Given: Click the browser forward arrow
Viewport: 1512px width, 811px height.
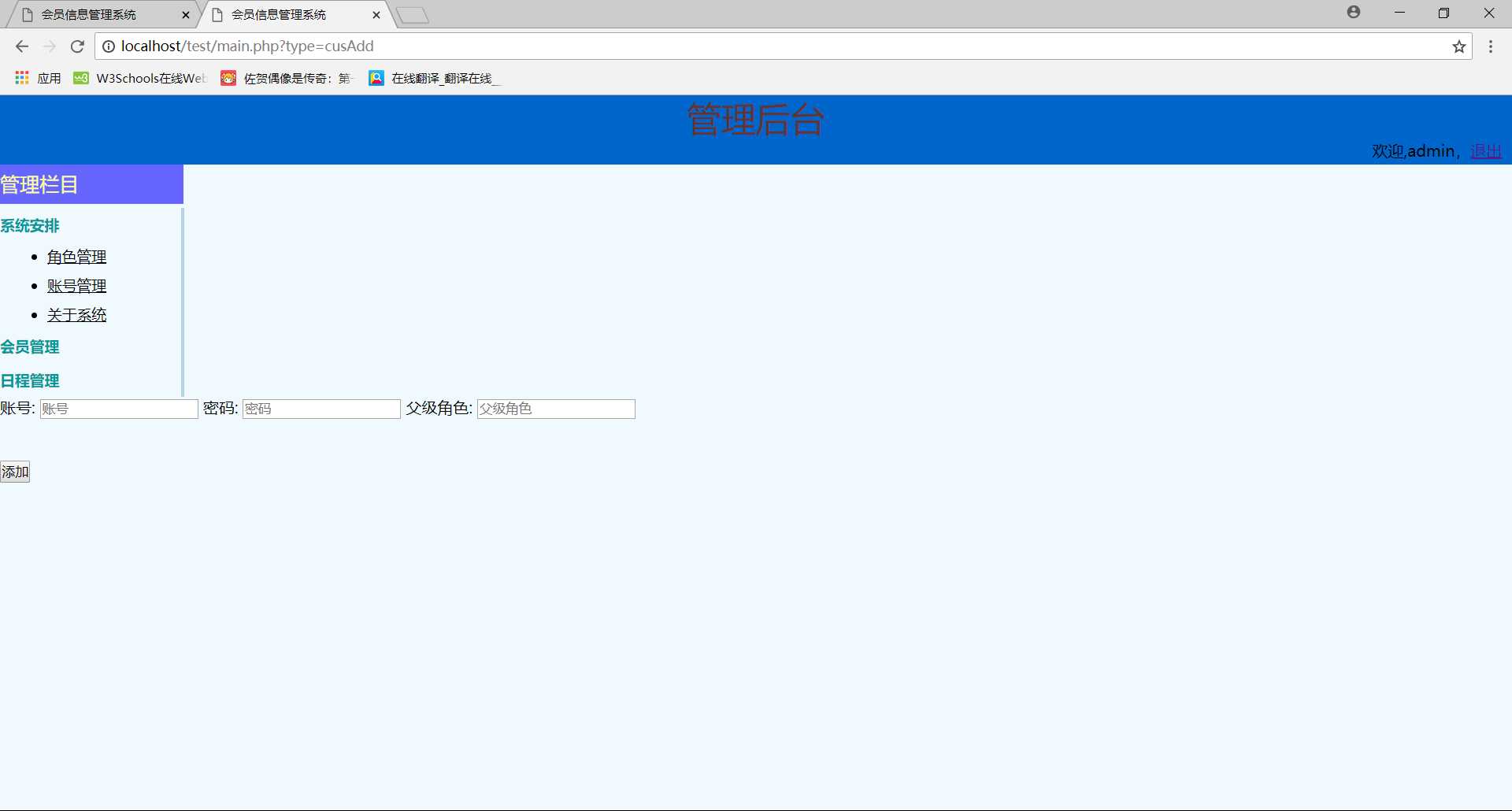Looking at the screenshot, I should 50,46.
